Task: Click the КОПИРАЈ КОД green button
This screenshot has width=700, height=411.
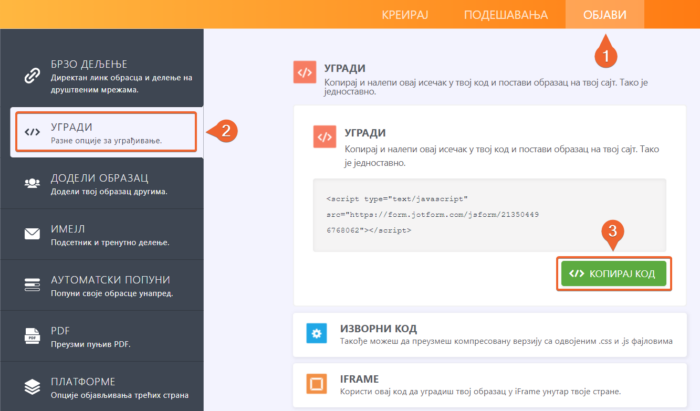Action: (x=614, y=274)
